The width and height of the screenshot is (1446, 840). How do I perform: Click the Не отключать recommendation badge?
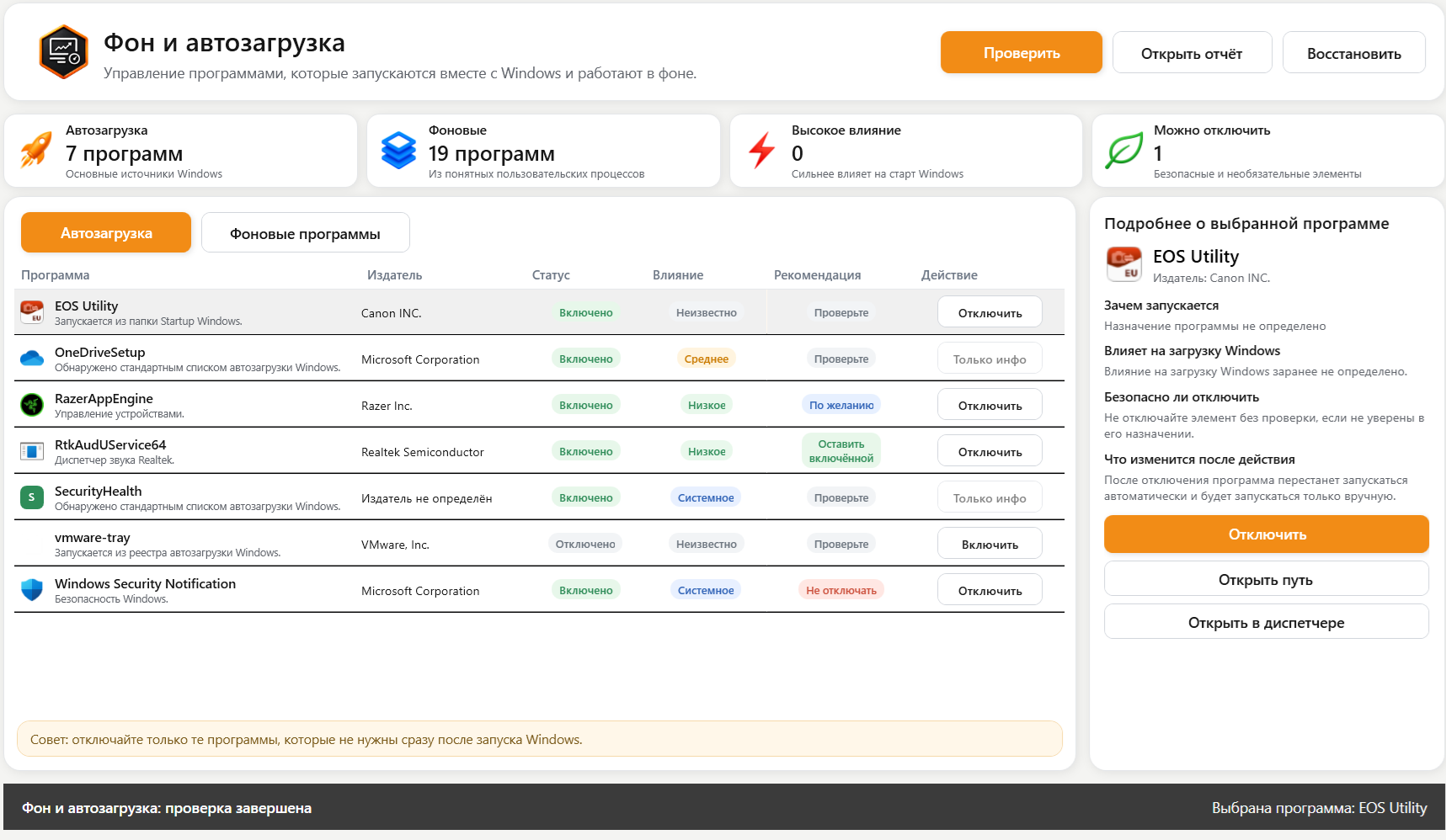[x=841, y=590]
